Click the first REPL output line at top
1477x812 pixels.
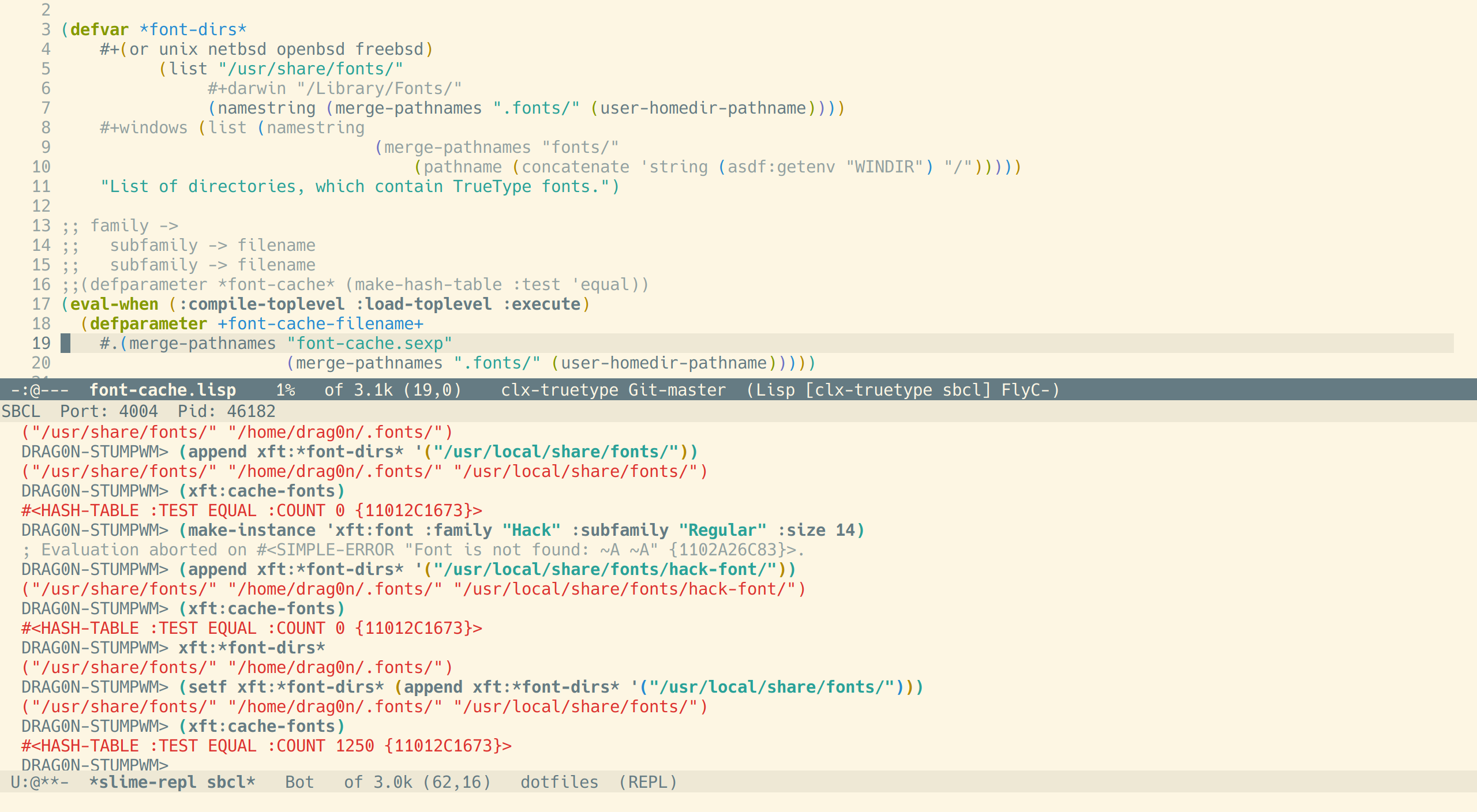click(237, 432)
